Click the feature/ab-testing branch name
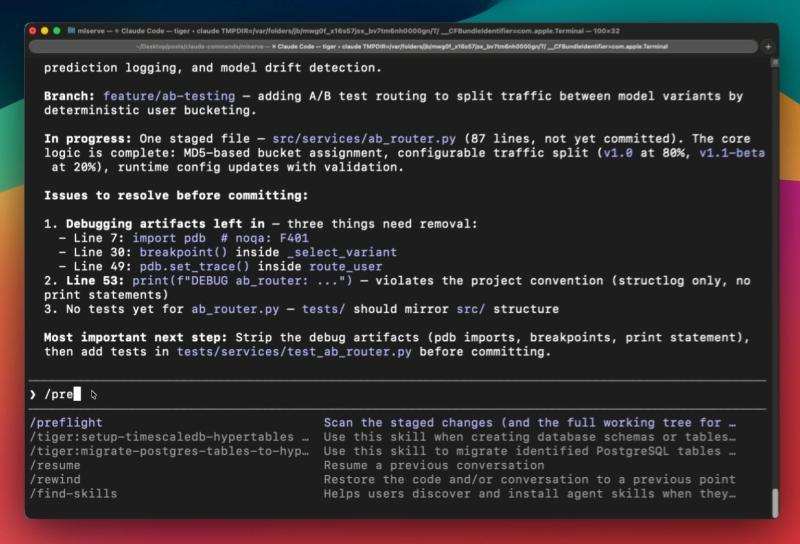The image size is (800, 544). (169, 96)
